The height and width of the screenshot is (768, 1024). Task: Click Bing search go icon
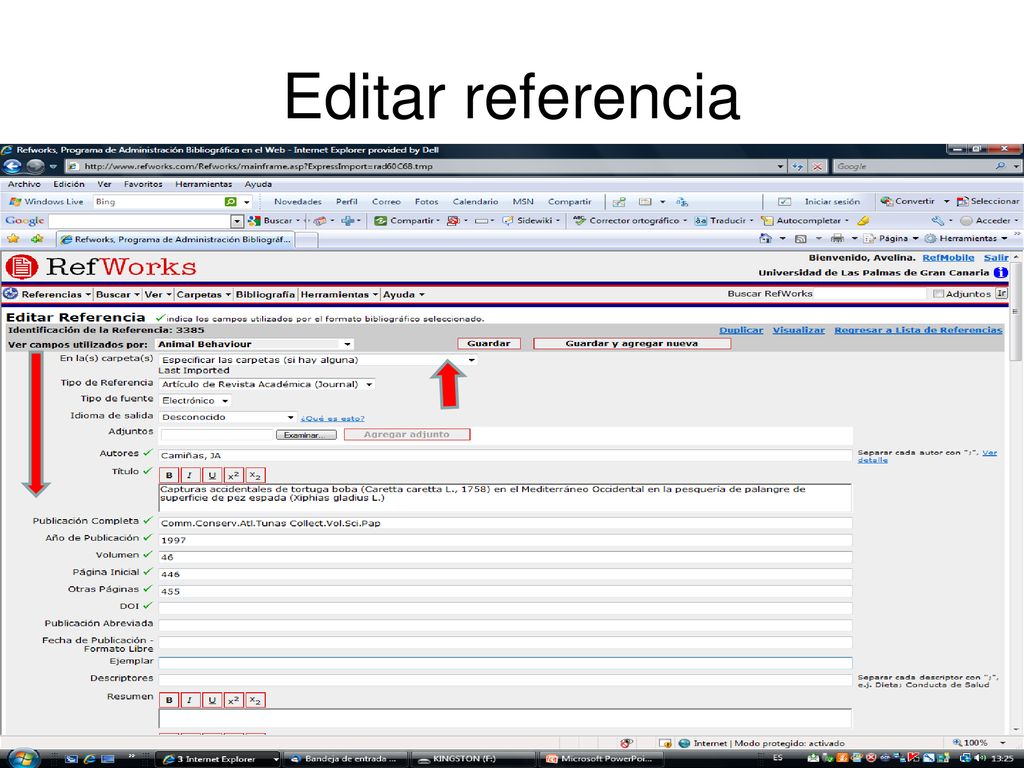231,202
